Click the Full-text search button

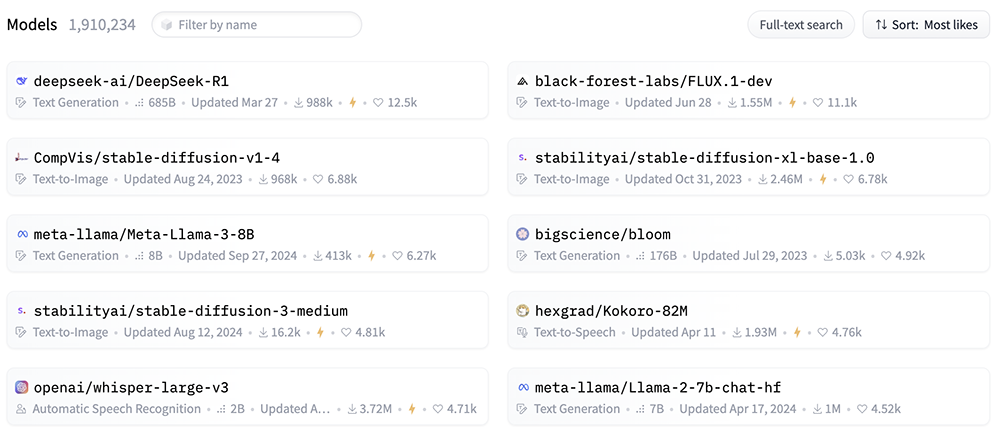pyautogui.click(x=800, y=25)
